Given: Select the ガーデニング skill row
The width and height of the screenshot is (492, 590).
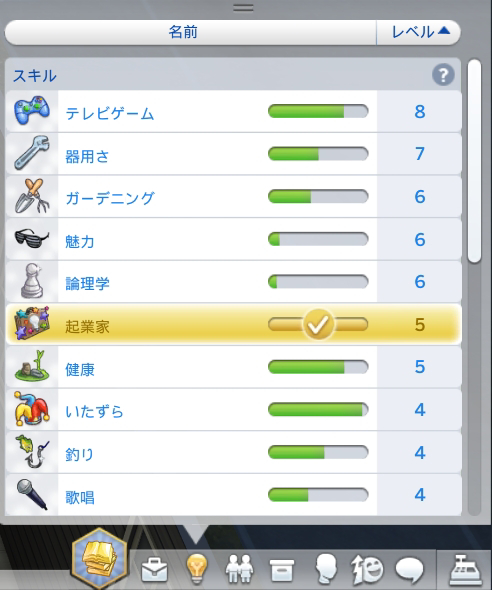Looking at the screenshot, I should tap(233, 196).
